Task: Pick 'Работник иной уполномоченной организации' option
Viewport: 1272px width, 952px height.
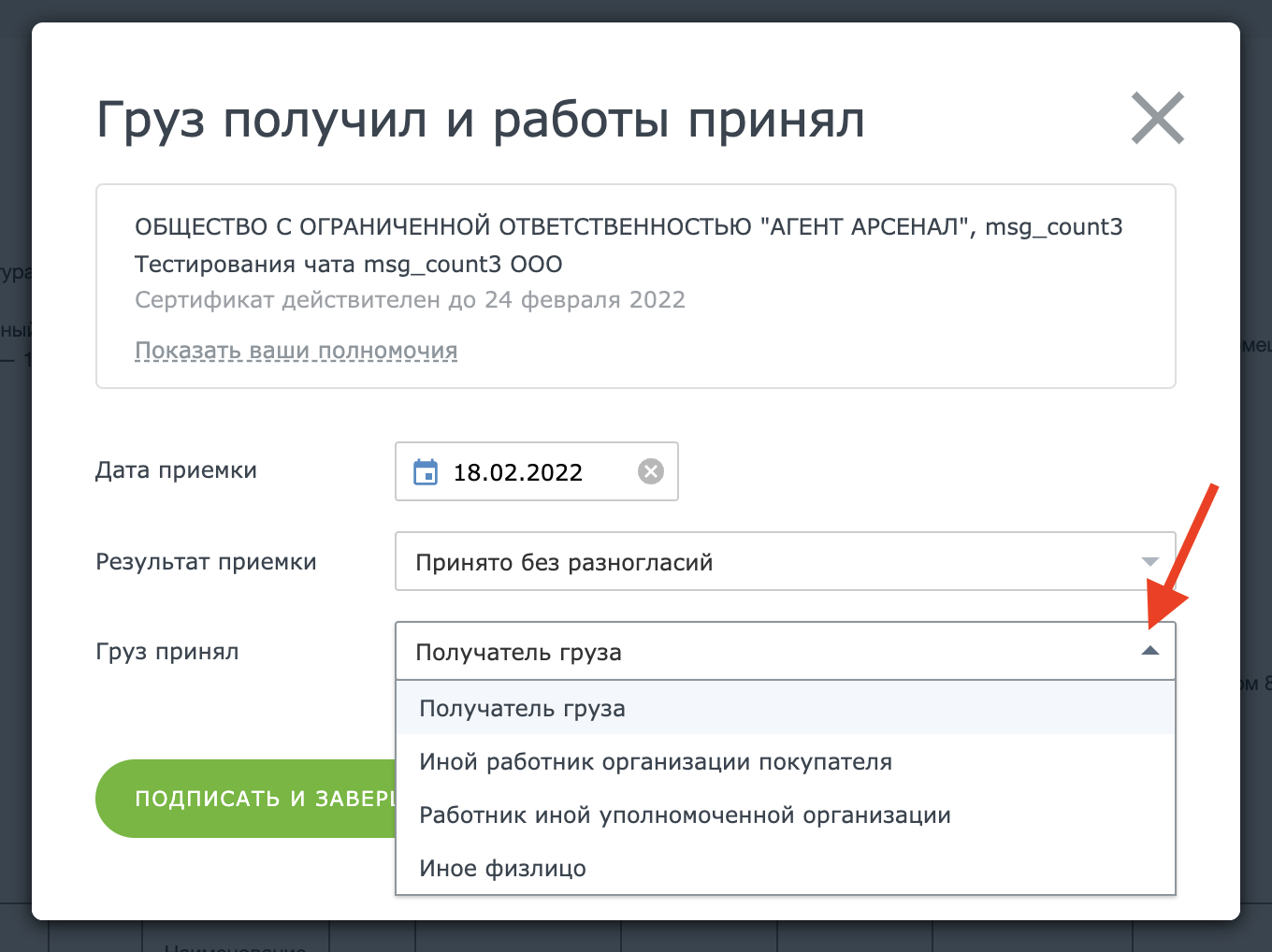Action: (786, 815)
